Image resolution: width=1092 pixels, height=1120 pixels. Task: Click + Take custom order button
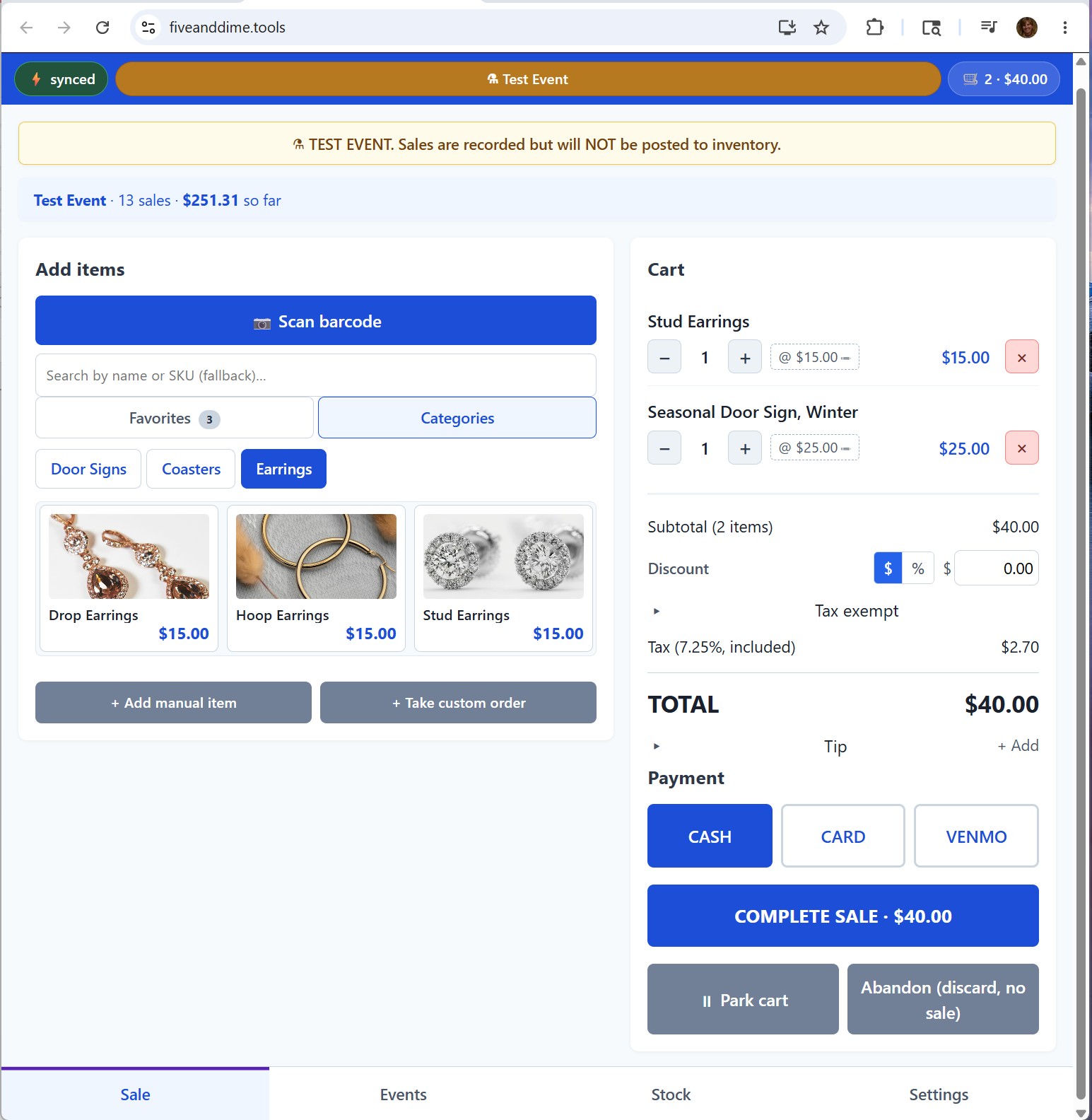458,703
